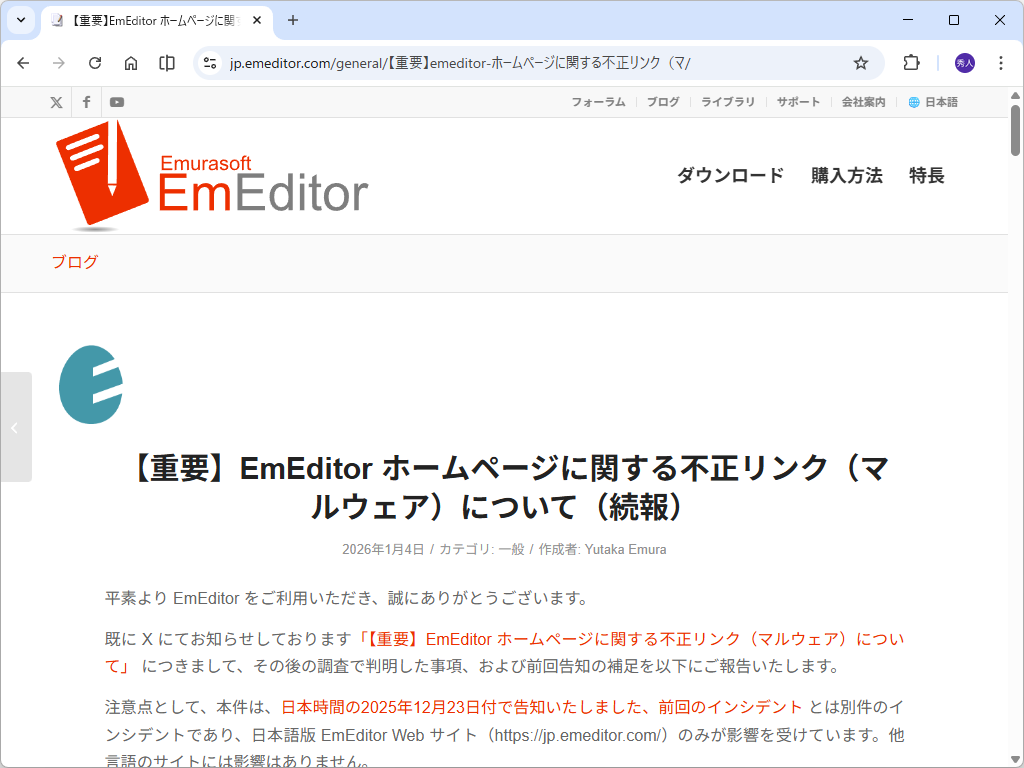1024x768 pixels.
Task: Maximize the browser window
Action: point(953,20)
